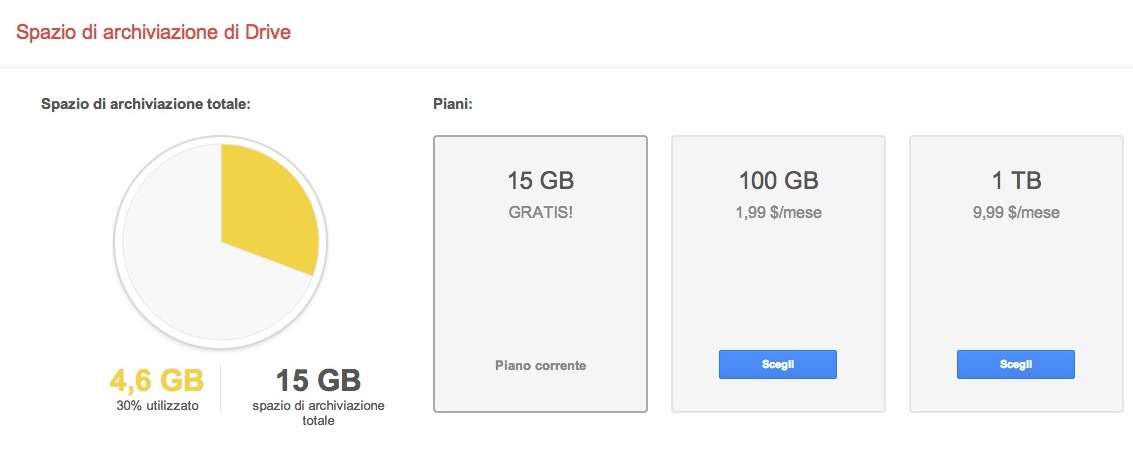
Task: Click the 'Piano corrente' label
Action: pos(540,365)
